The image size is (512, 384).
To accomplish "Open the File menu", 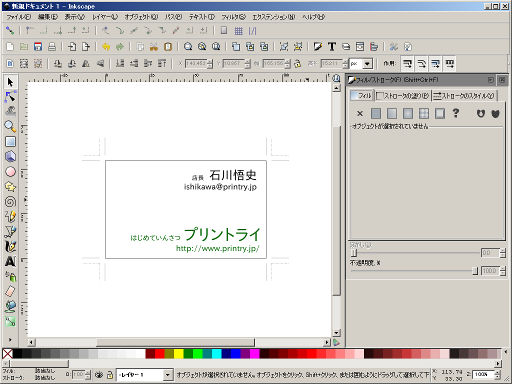I will coord(19,17).
